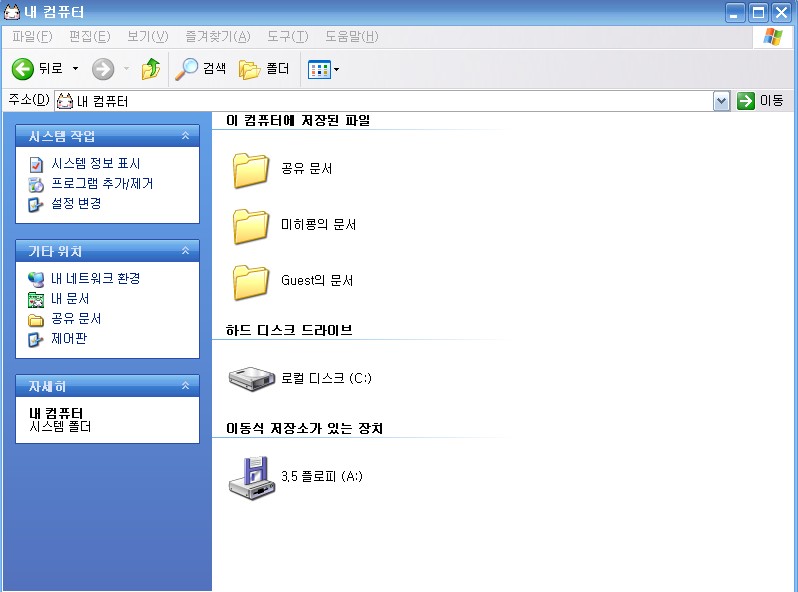Open the Back button history dropdown arrow
This screenshot has width=798, height=592.
(x=75, y=69)
